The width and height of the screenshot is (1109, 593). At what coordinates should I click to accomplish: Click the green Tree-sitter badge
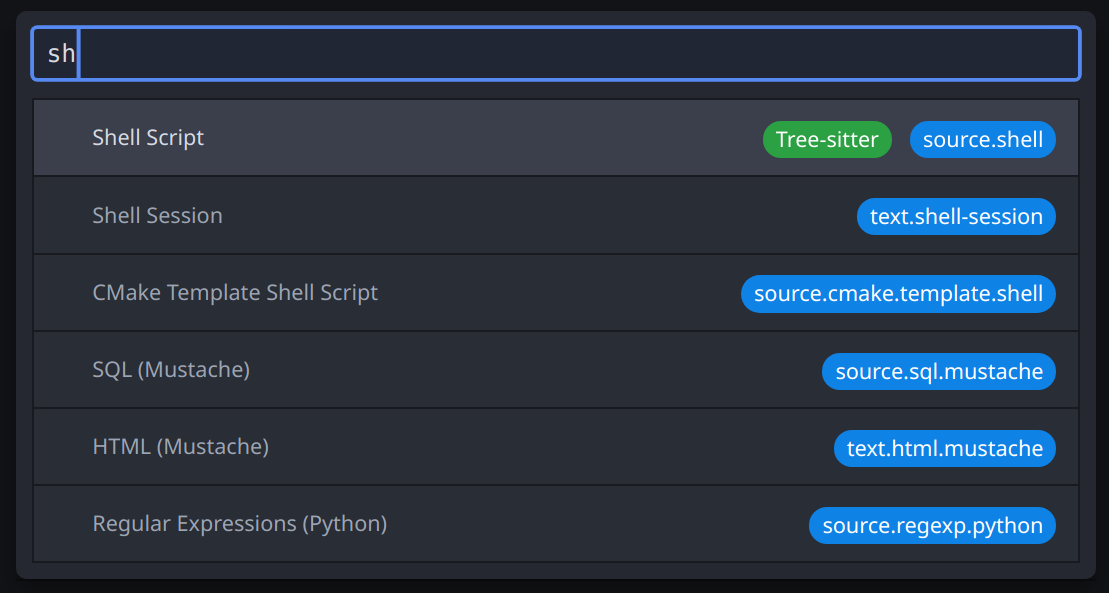click(826, 140)
